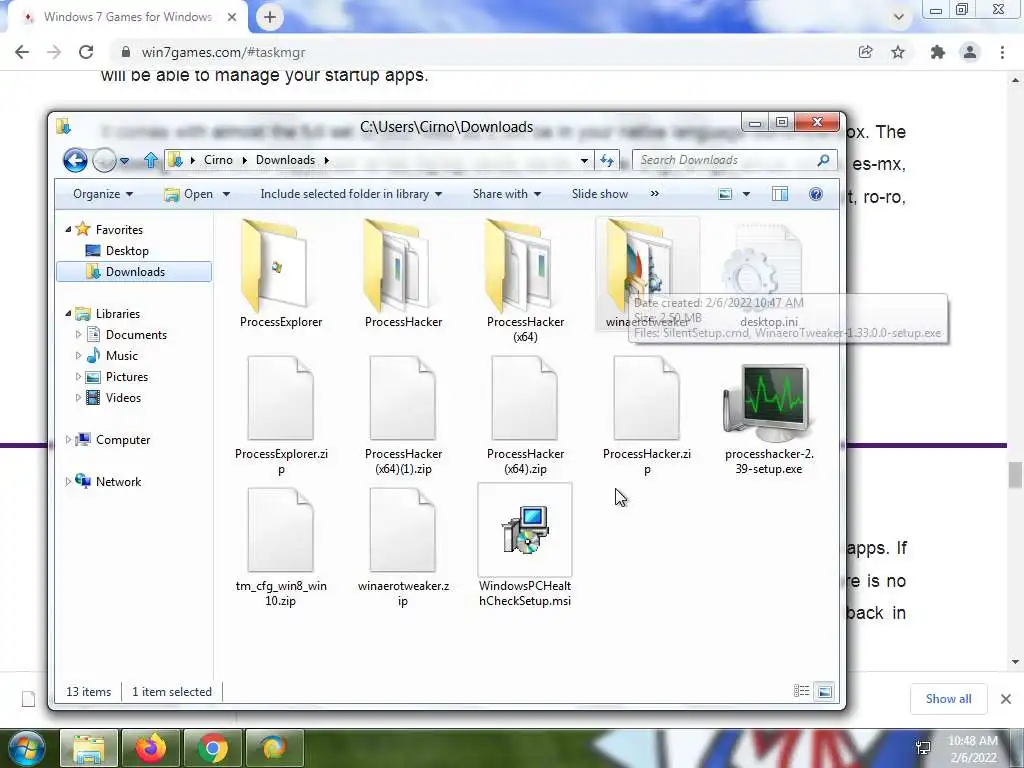
Task: Open the Organize dropdown menu
Action: (x=103, y=194)
